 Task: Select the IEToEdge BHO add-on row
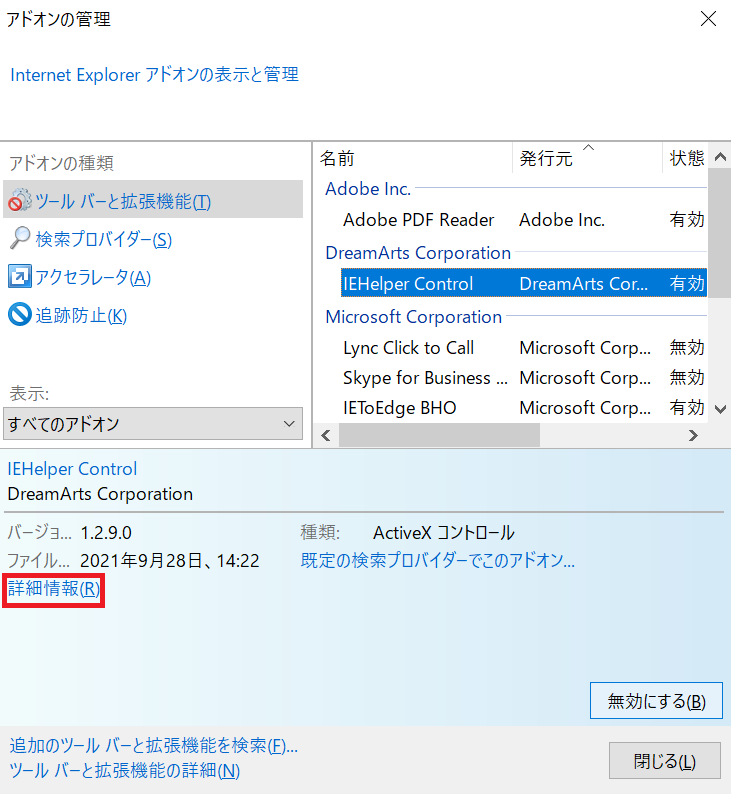coord(523,408)
